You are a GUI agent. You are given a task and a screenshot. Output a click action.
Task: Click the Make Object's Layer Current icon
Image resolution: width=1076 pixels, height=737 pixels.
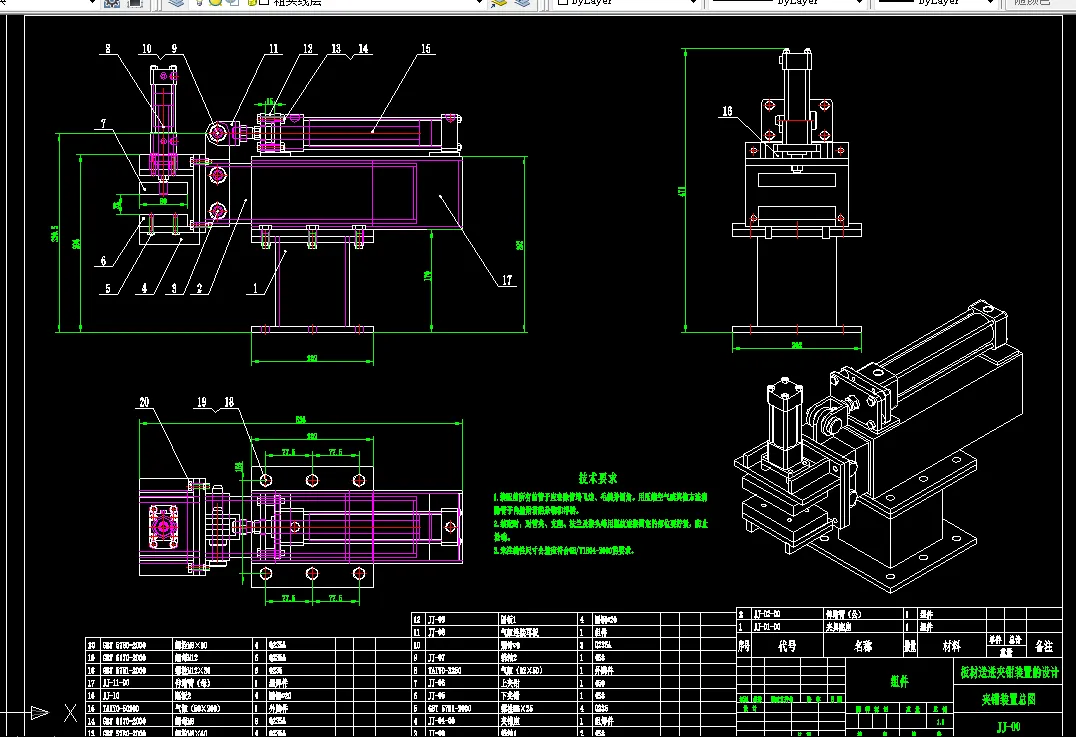(x=500, y=3)
